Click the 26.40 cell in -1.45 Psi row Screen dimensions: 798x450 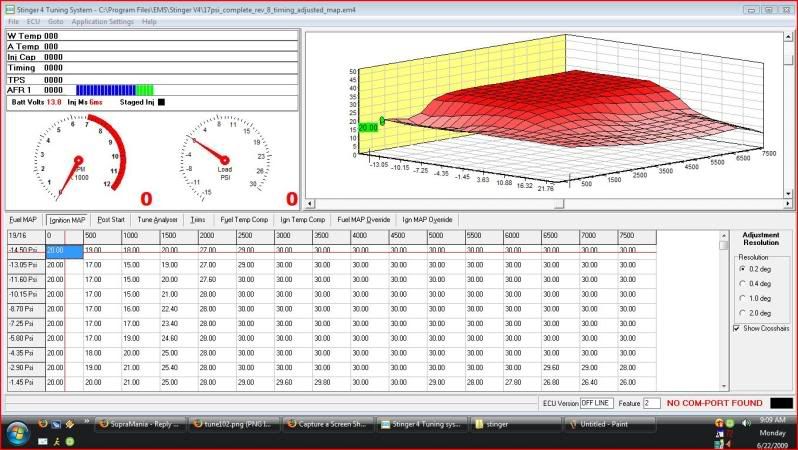[x=598, y=382]
